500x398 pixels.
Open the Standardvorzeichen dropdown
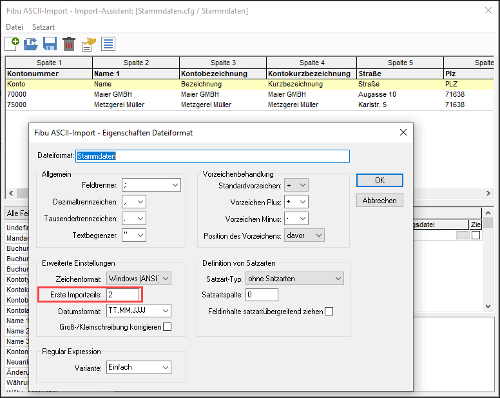click(296, 185)
